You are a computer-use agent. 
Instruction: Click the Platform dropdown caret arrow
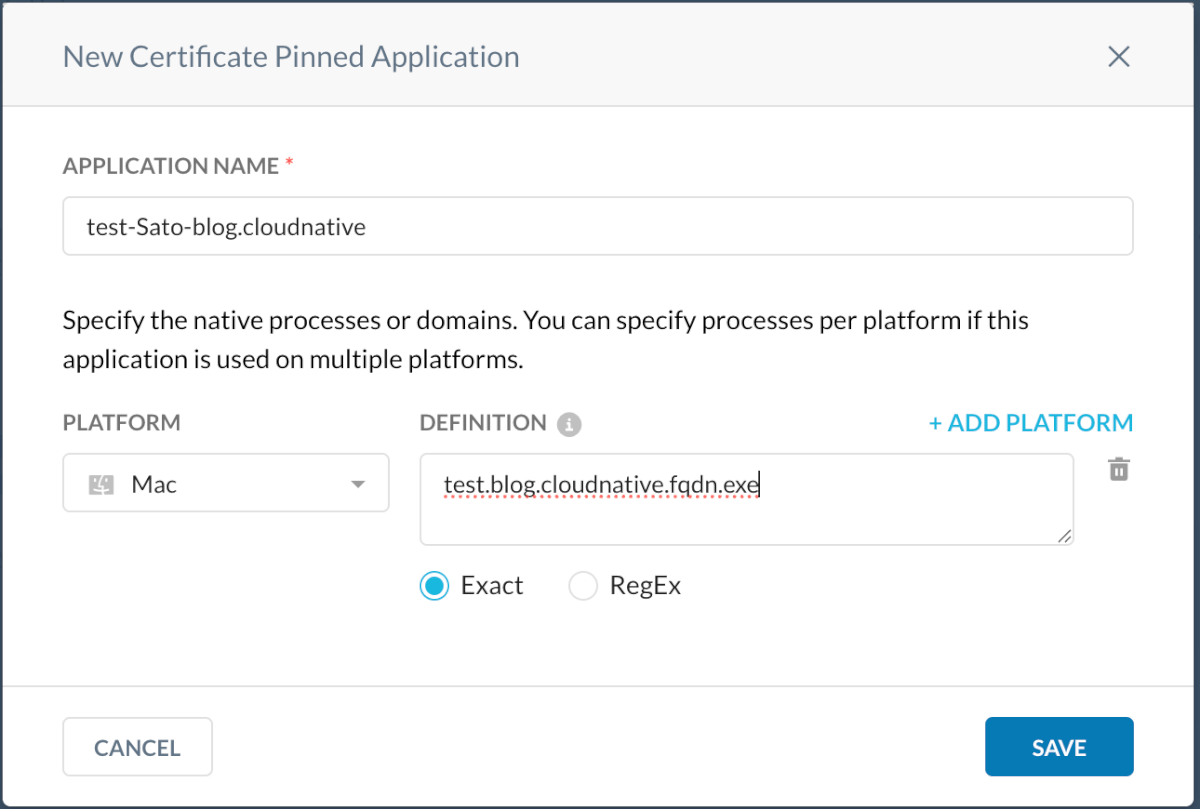point(357,484)
